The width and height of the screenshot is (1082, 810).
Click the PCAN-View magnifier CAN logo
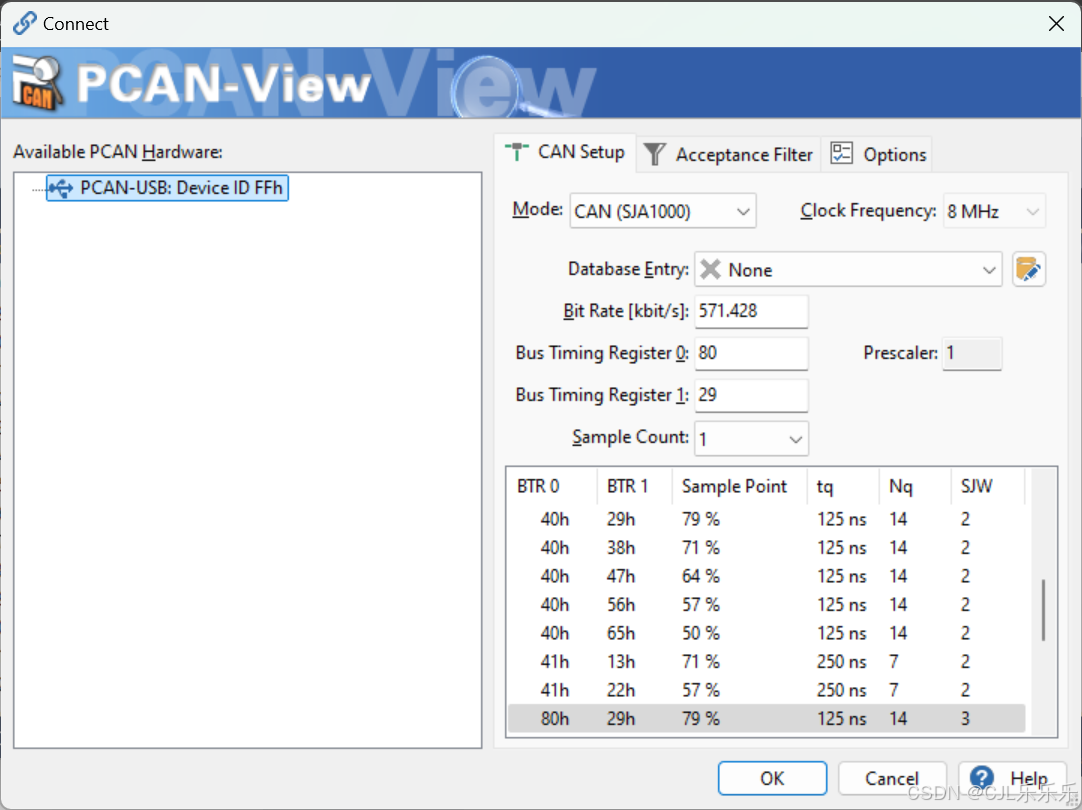[38, 83]
